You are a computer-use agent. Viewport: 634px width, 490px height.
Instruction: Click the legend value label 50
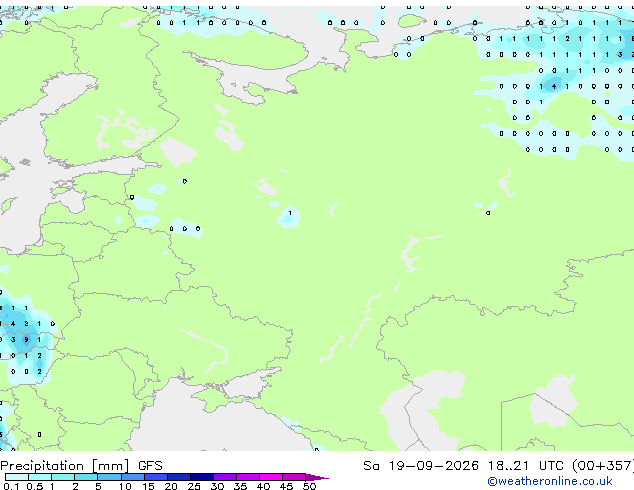point(309,486)
